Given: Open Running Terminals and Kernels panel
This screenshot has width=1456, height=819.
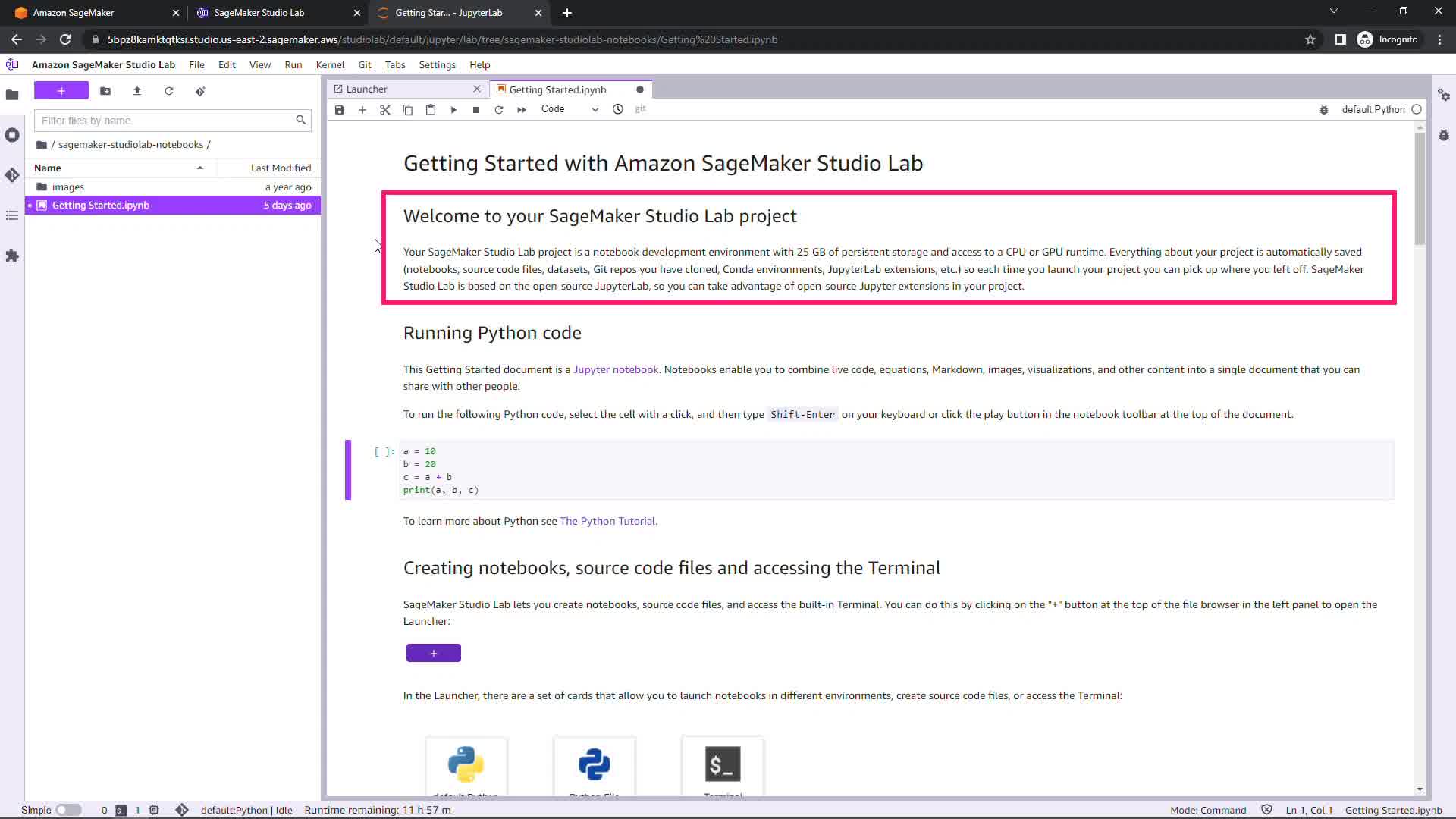Looking at the screenshot, I should click(12, 135).
